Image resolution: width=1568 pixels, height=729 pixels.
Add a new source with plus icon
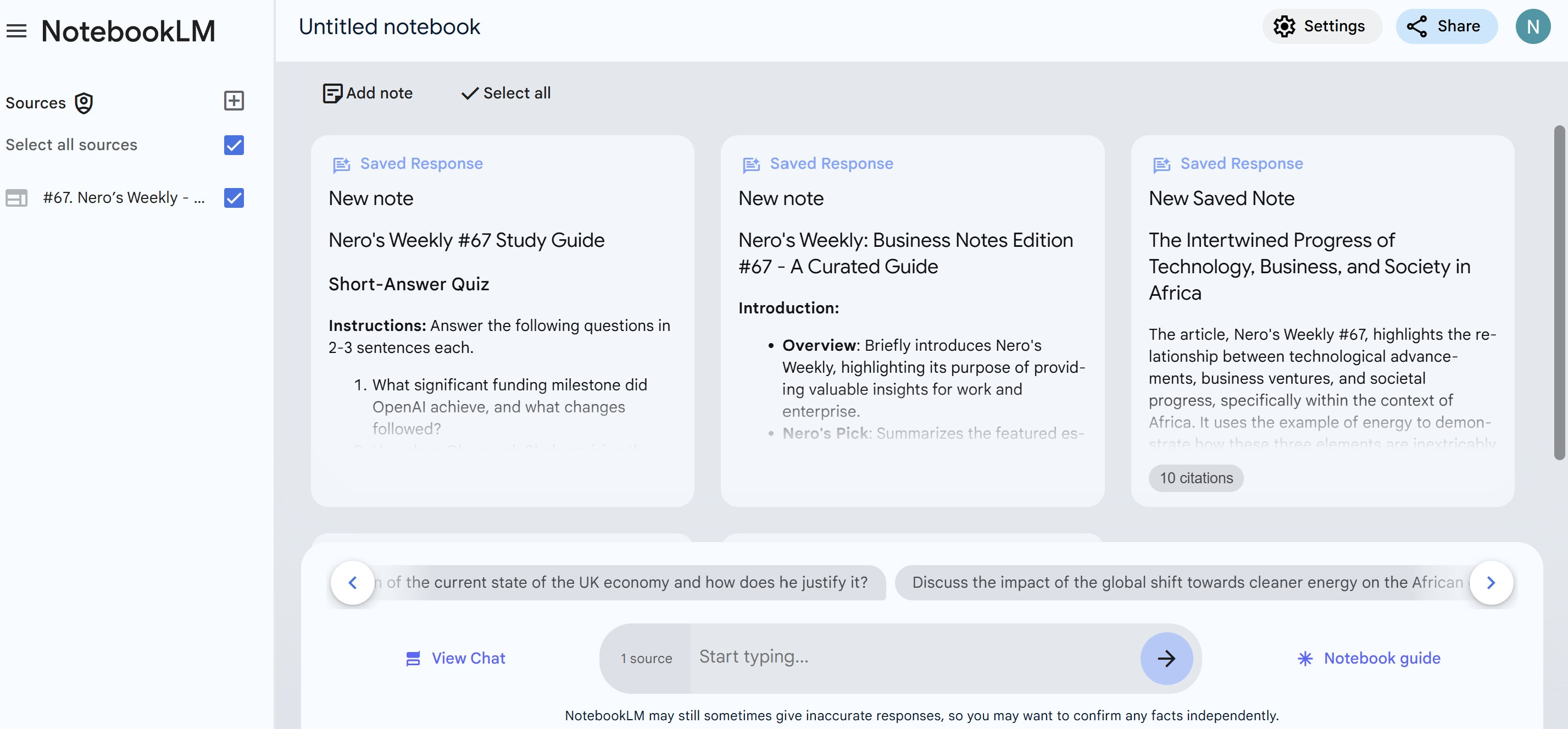233,101
